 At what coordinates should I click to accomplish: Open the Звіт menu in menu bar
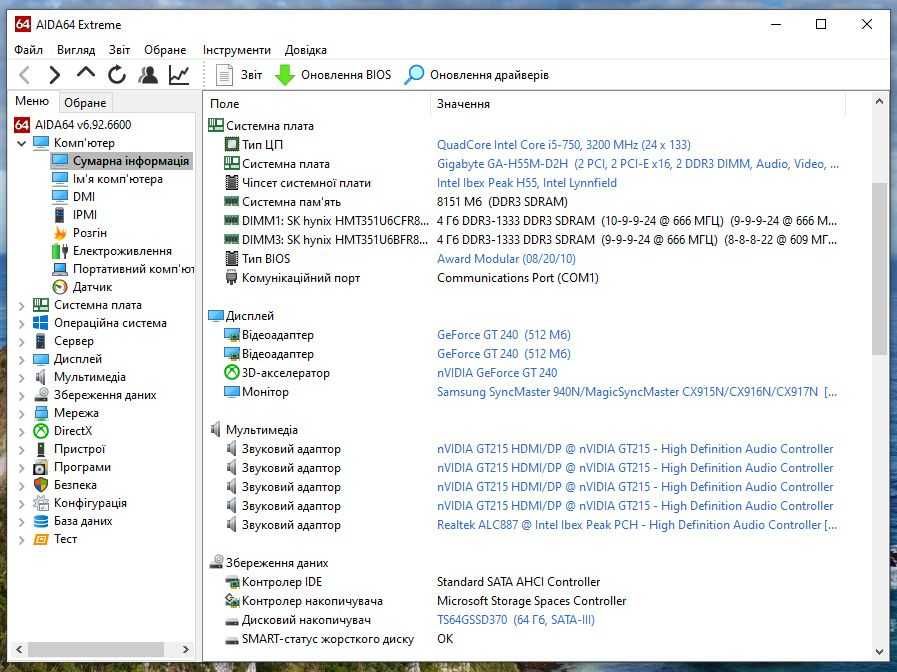coord(120,50)
